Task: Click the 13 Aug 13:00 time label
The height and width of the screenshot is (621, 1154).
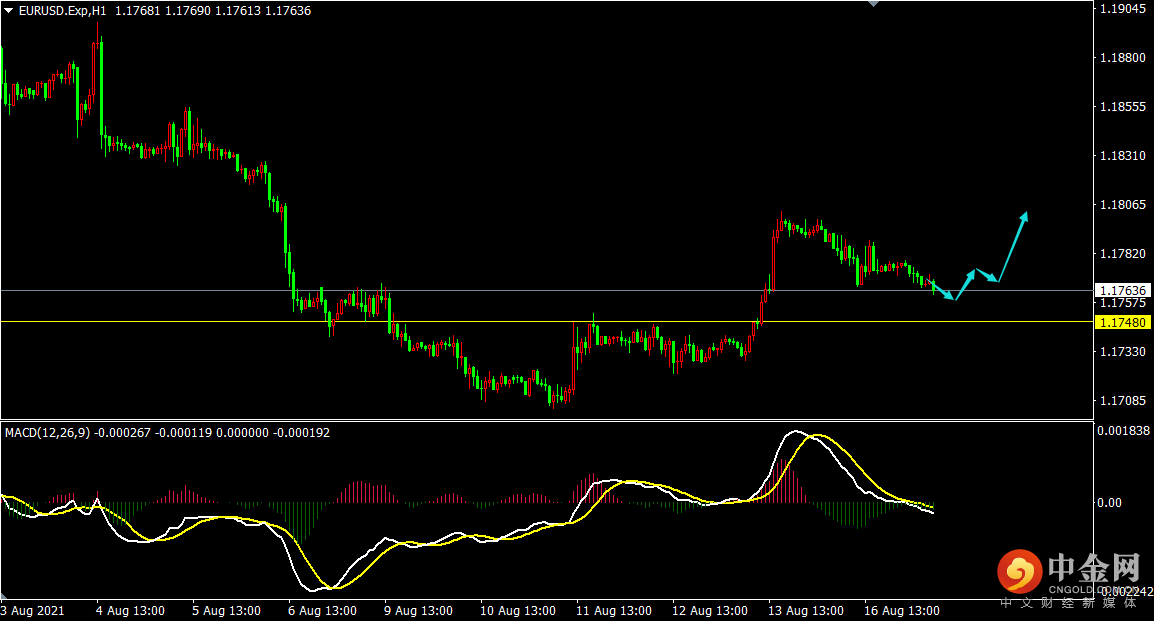Action: (806, 611)
